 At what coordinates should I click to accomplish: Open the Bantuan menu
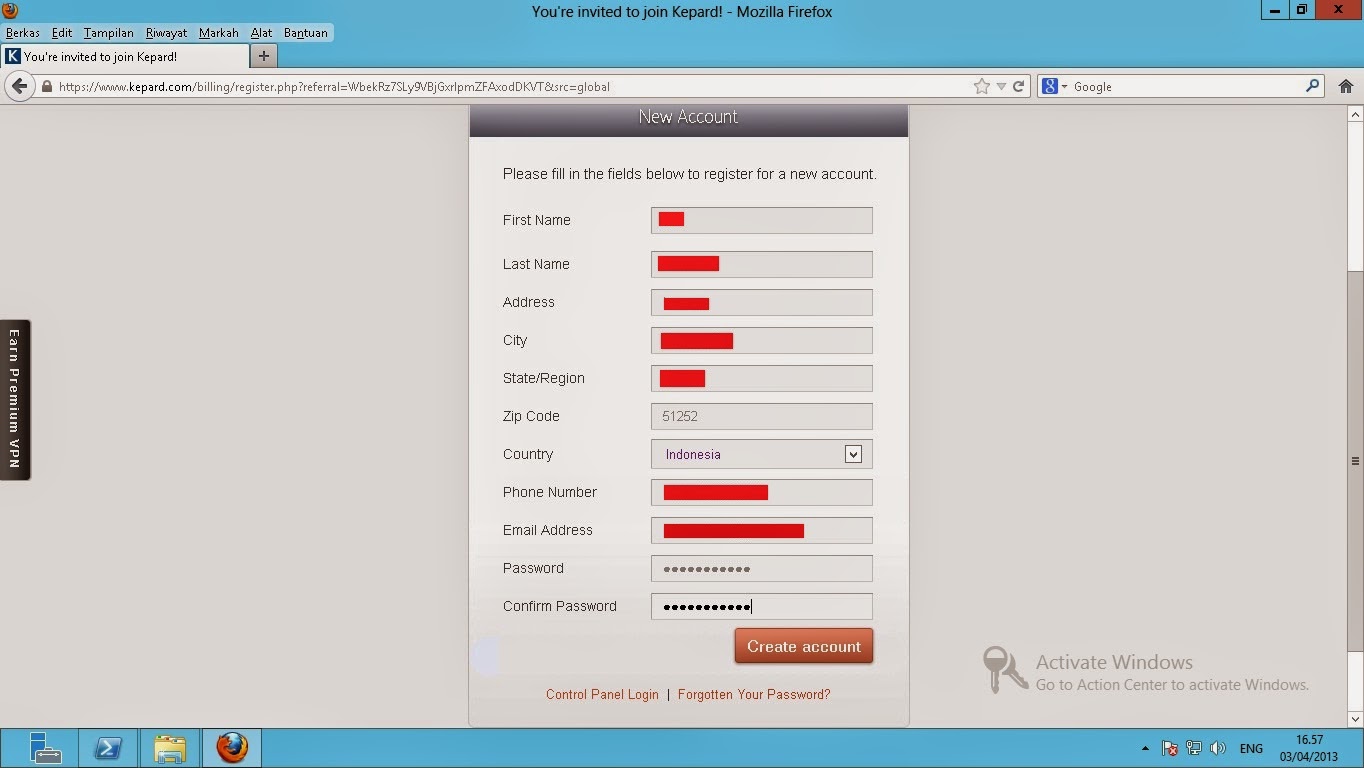(306, 33)
